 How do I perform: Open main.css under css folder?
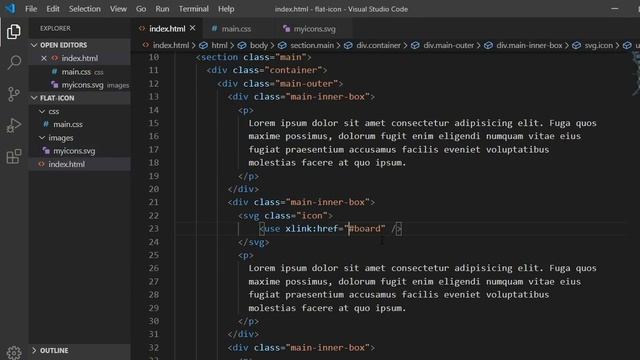[80, 124]
